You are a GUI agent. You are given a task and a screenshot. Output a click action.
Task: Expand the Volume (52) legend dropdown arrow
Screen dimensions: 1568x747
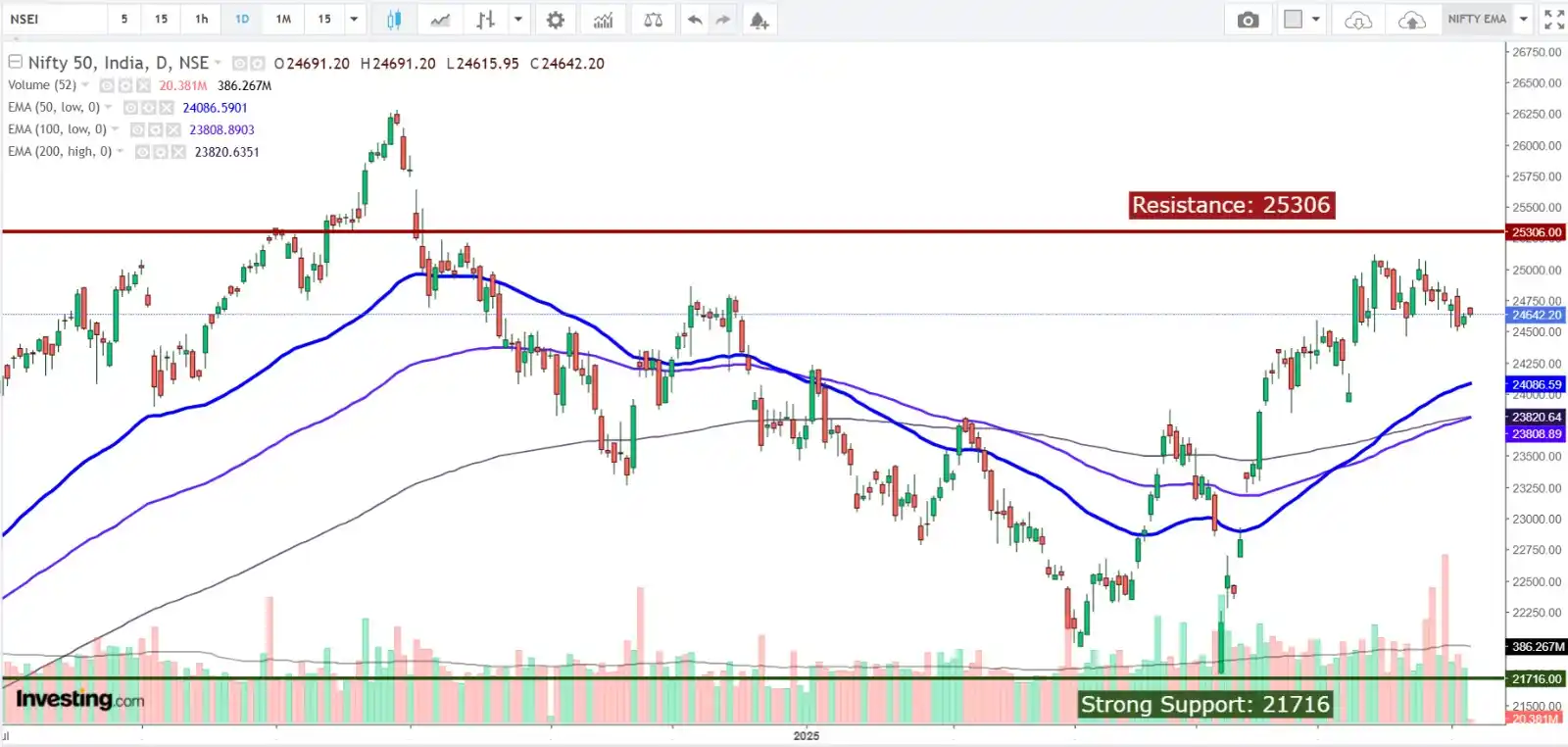pos(85,85)
